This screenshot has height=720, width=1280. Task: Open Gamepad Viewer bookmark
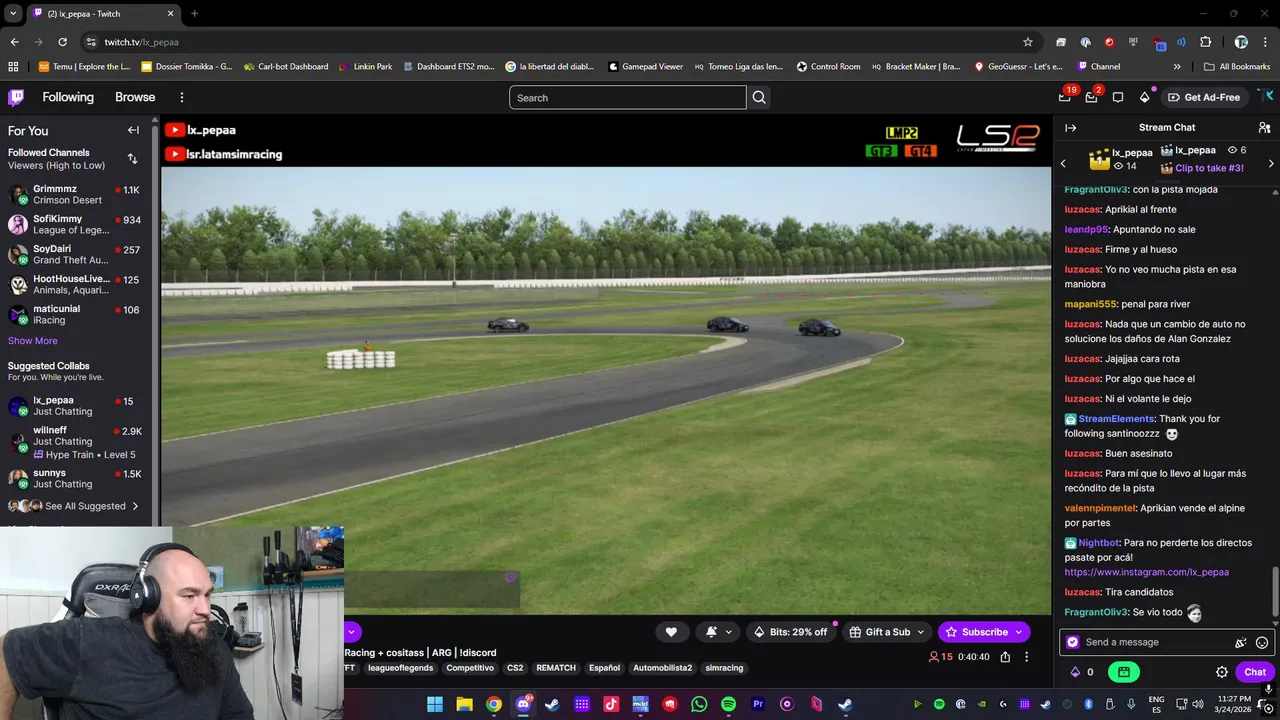pyautogui.click(x=645, y=67)
